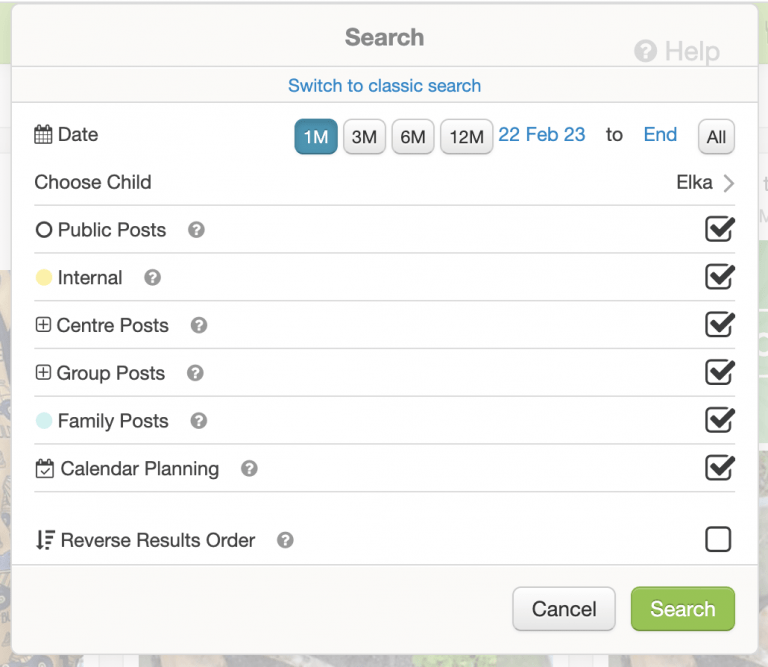Open the child chooser showing Elka
This screenshot has width=768, height=667.
[x=705, y=182]
